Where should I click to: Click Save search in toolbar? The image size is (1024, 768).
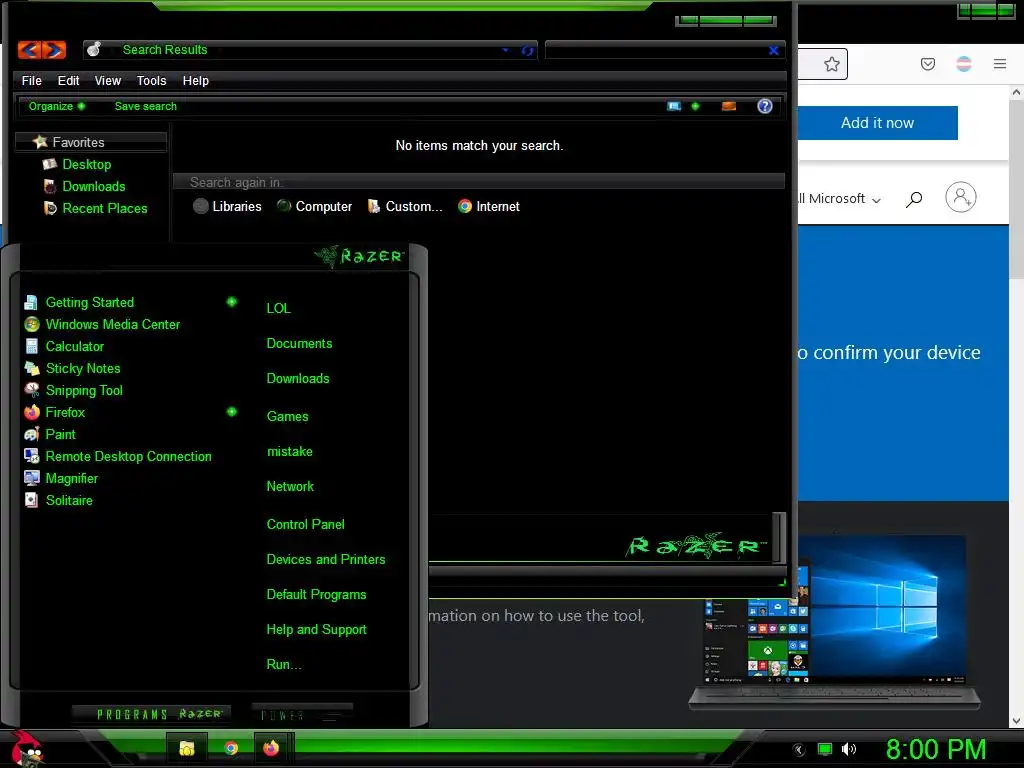pos(146,106)
